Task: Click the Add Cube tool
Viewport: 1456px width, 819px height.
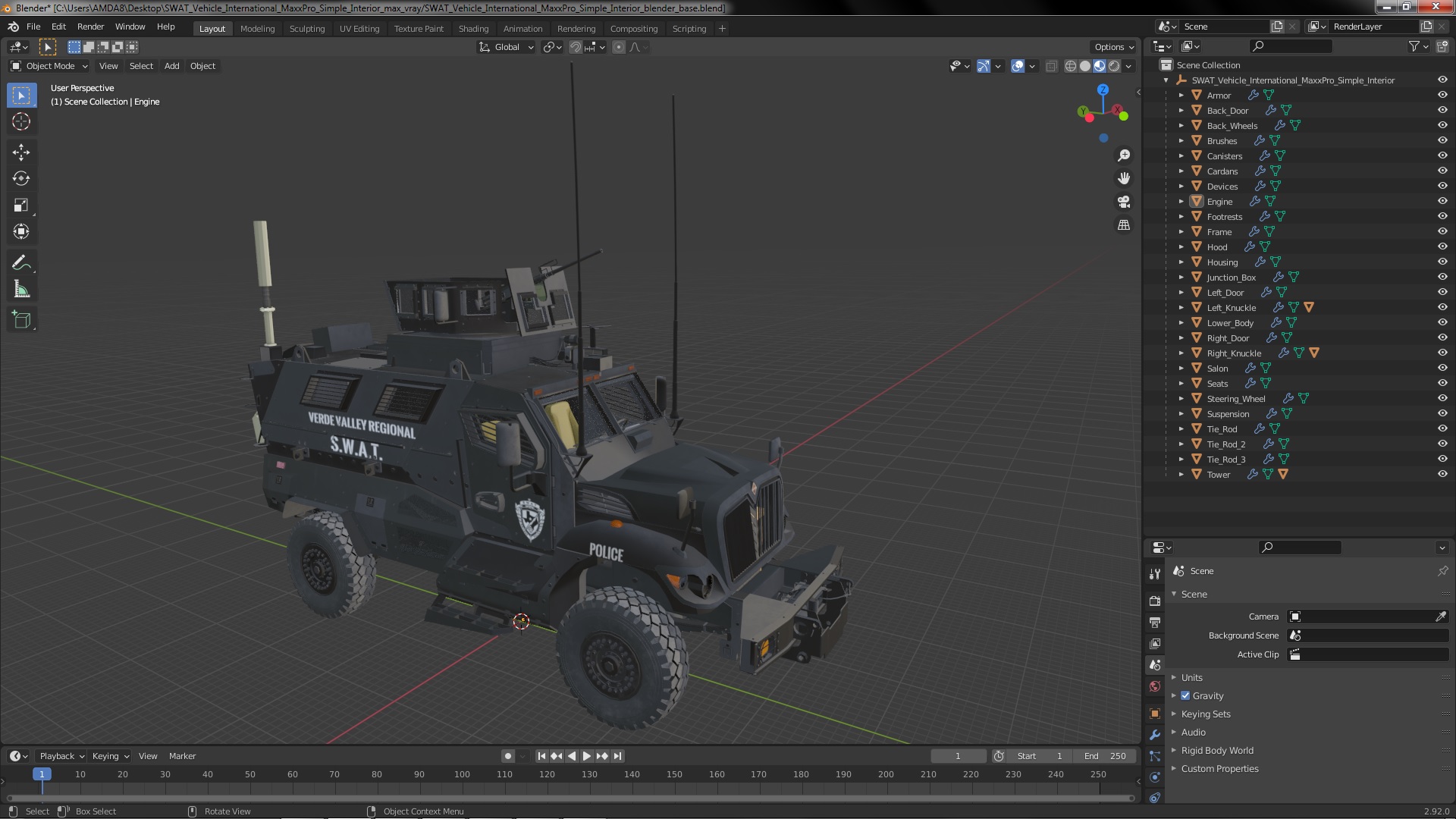Action: point(21,320)
